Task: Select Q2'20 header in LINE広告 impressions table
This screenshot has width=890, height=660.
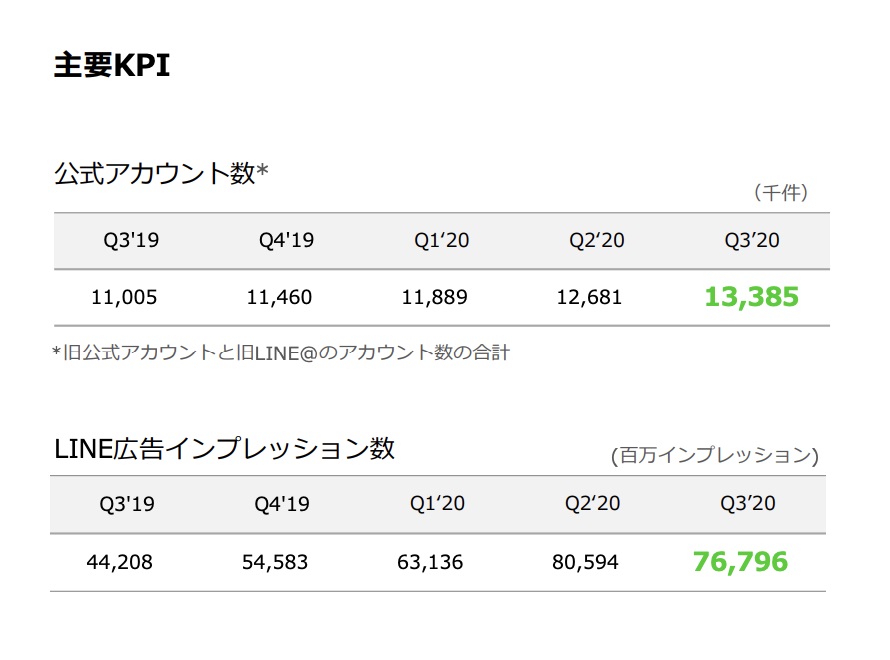Action: click(x=592, y=504)
